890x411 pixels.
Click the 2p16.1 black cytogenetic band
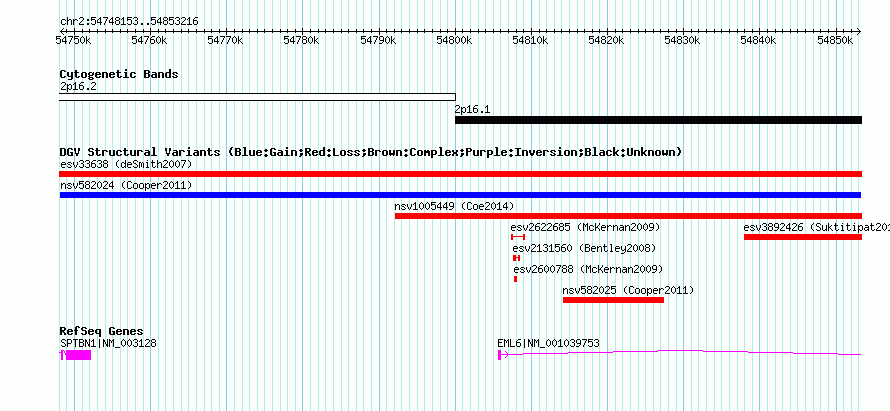pos(658,120)
